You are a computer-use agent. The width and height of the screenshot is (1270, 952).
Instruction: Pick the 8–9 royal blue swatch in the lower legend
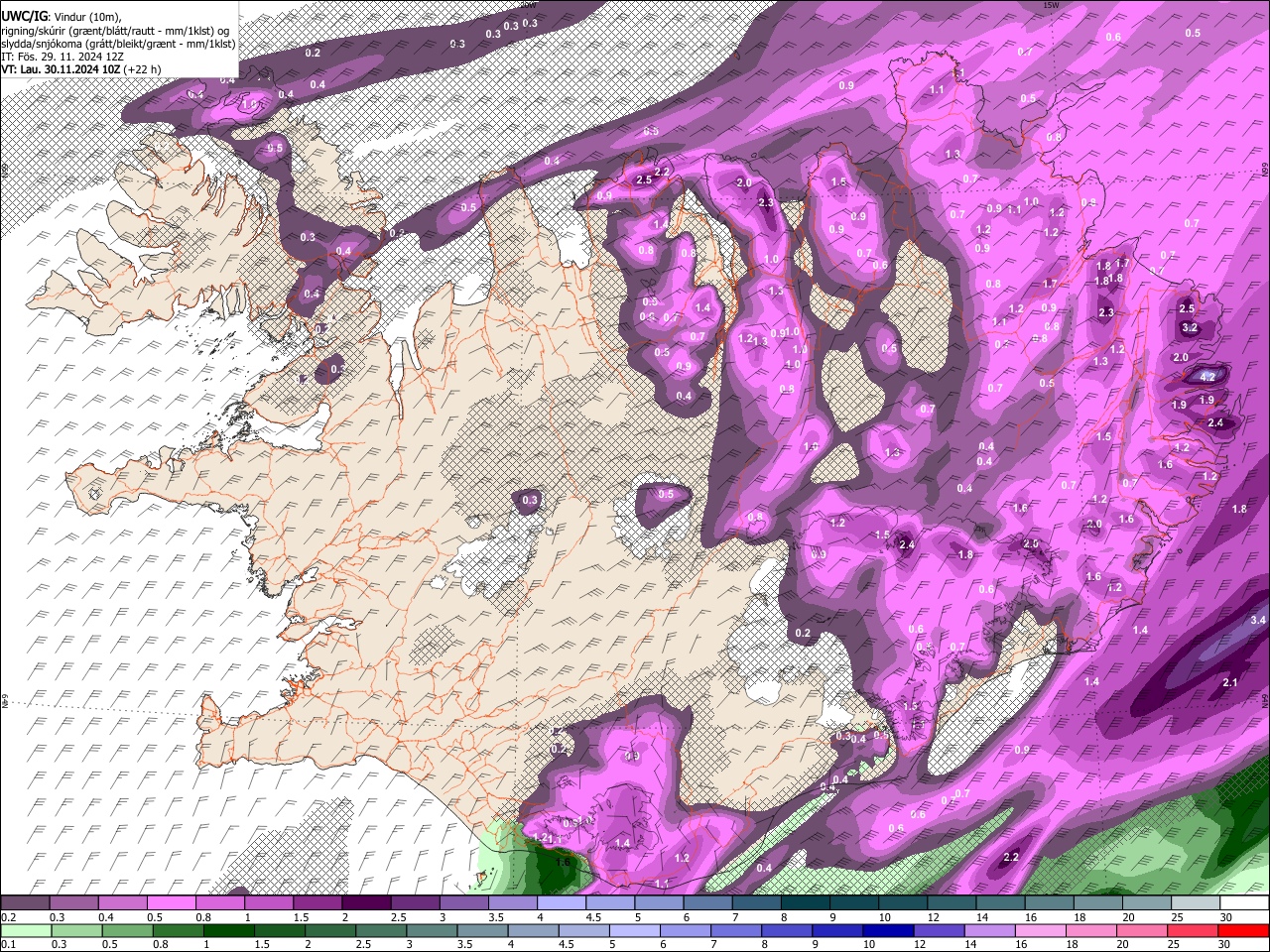pos(786,930)
